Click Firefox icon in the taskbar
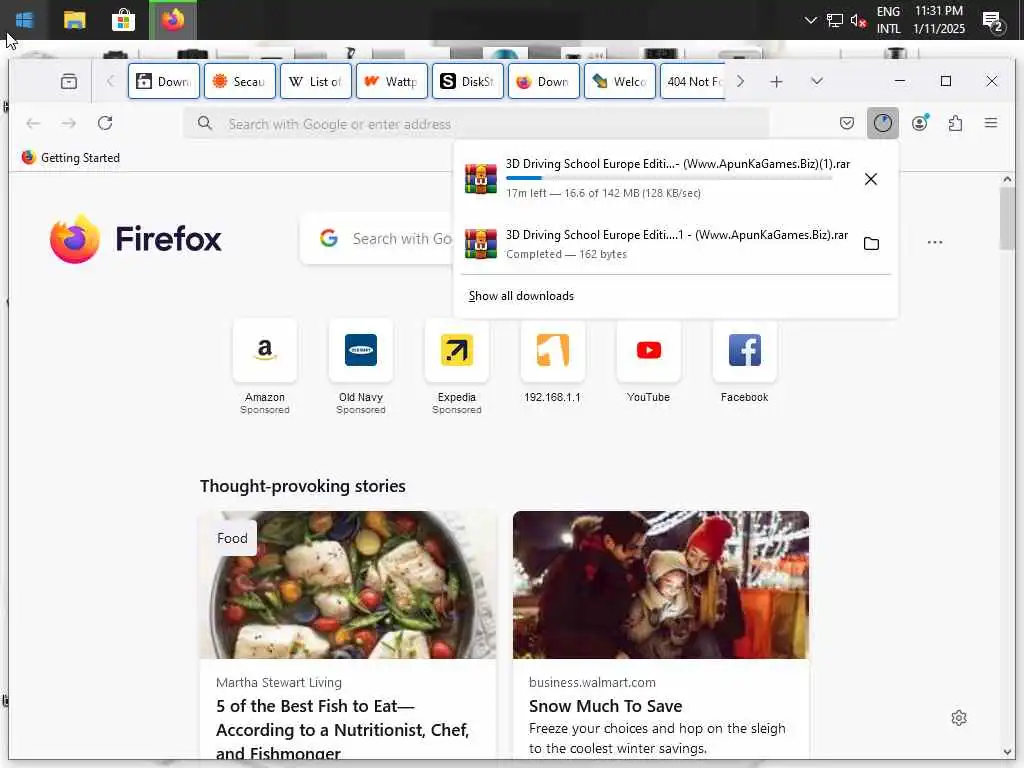 pos(173,20)
